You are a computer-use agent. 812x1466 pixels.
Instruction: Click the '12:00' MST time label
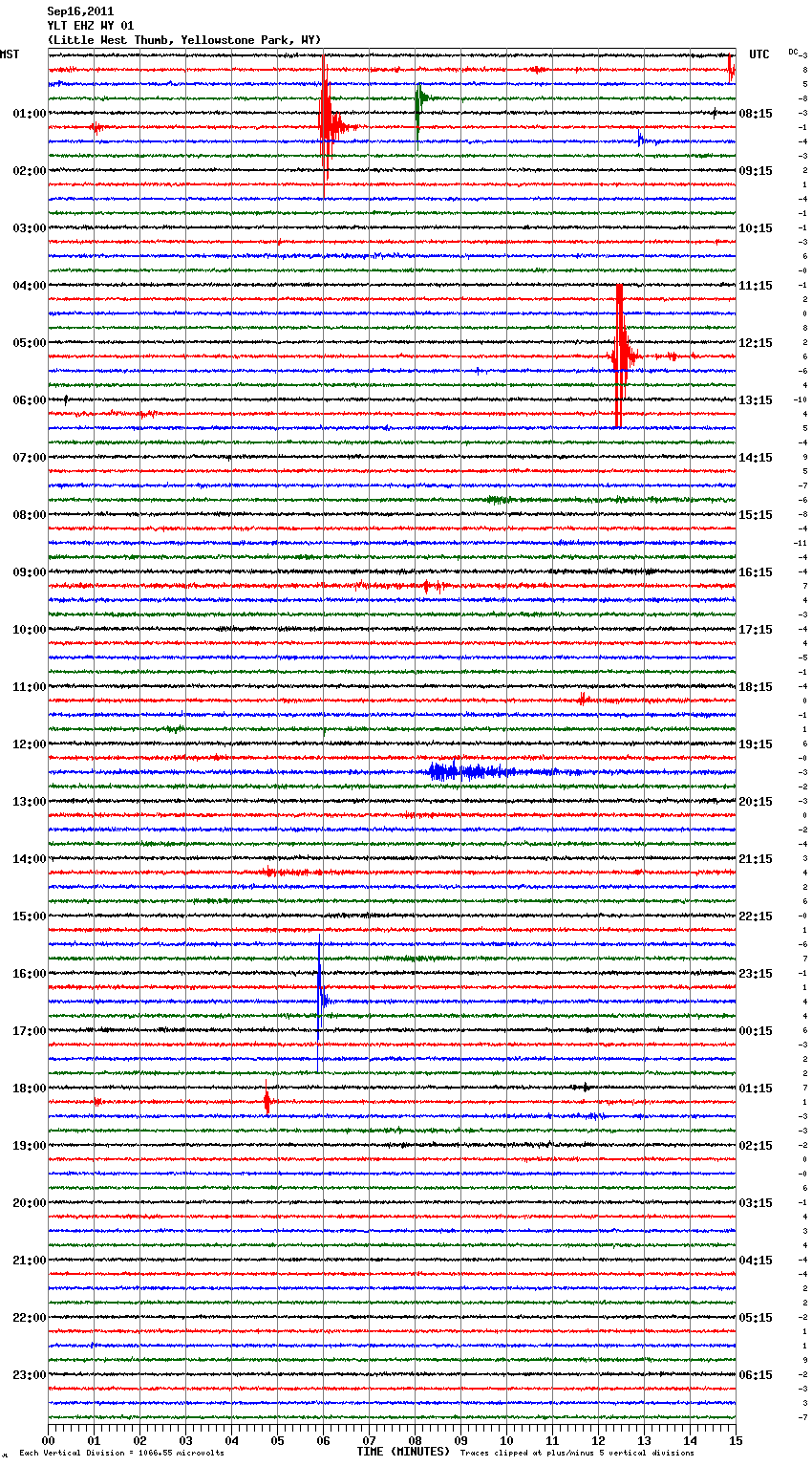[29, 744]
